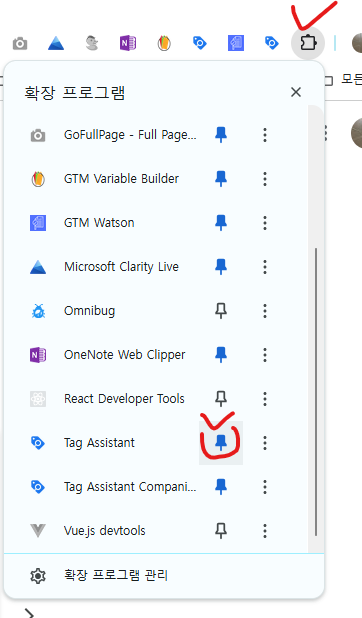This screenshot has height=618, width=362.
Task: Open GoFullPage camera icon in toolbar
Action: [x=20, y=43]
